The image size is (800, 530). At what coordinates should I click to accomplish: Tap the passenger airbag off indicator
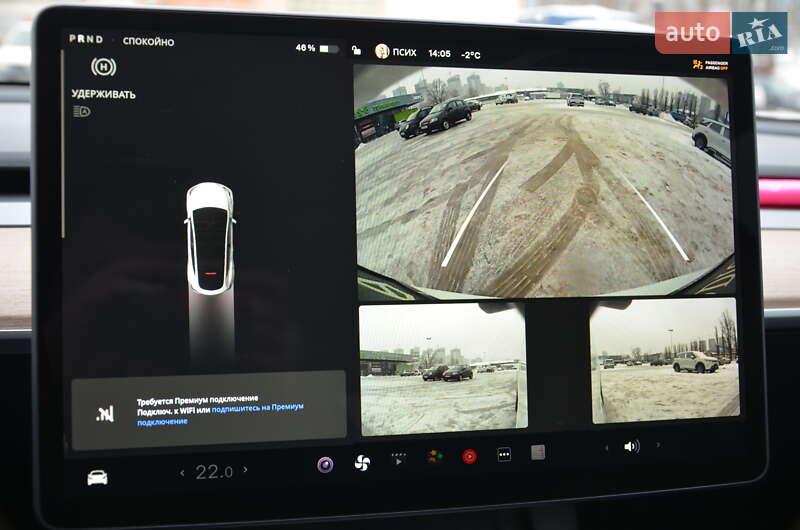point(710,65)
